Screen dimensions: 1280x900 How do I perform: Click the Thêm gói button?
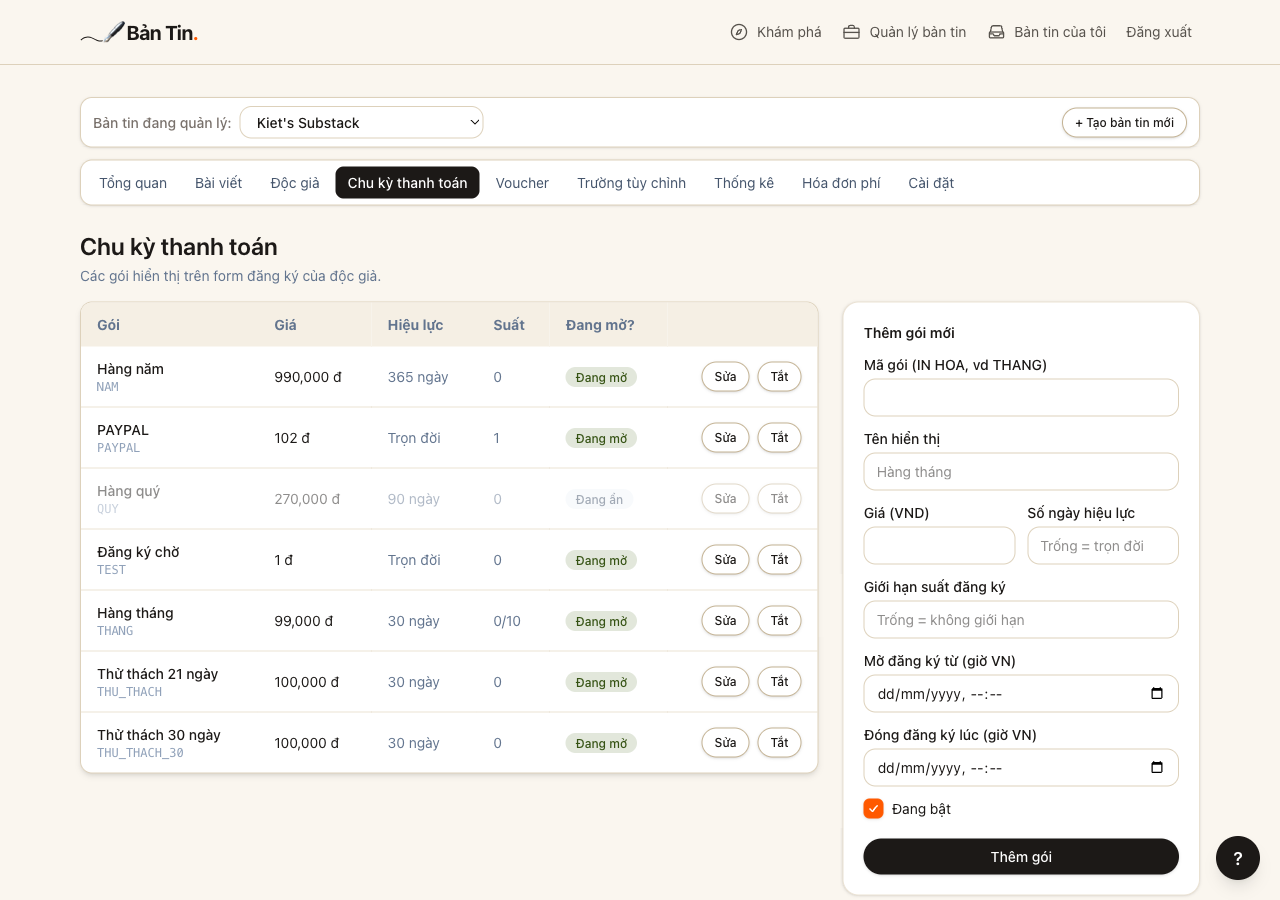point(1021,857)
